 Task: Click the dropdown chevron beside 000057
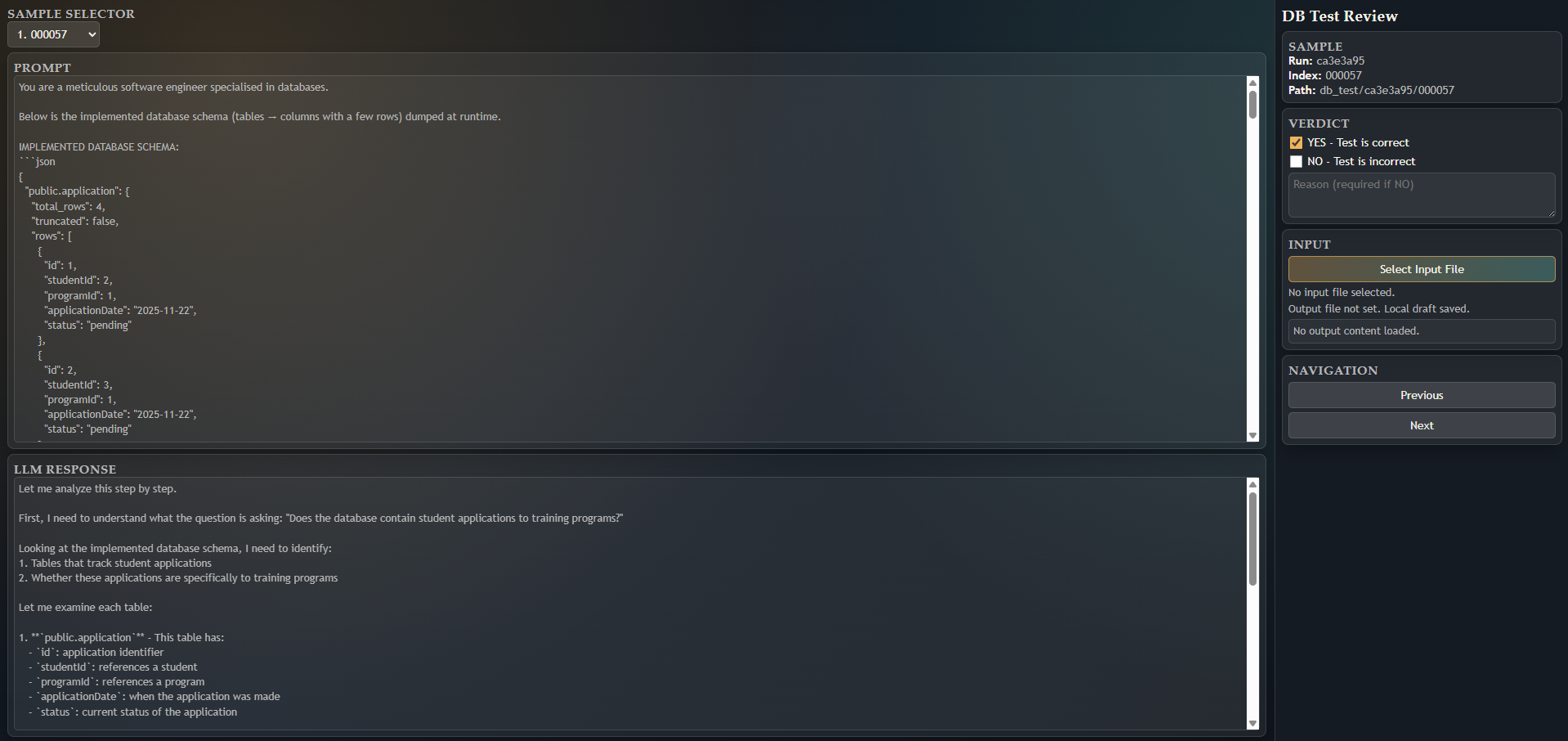pyautogui.click(x=92, y=34)
